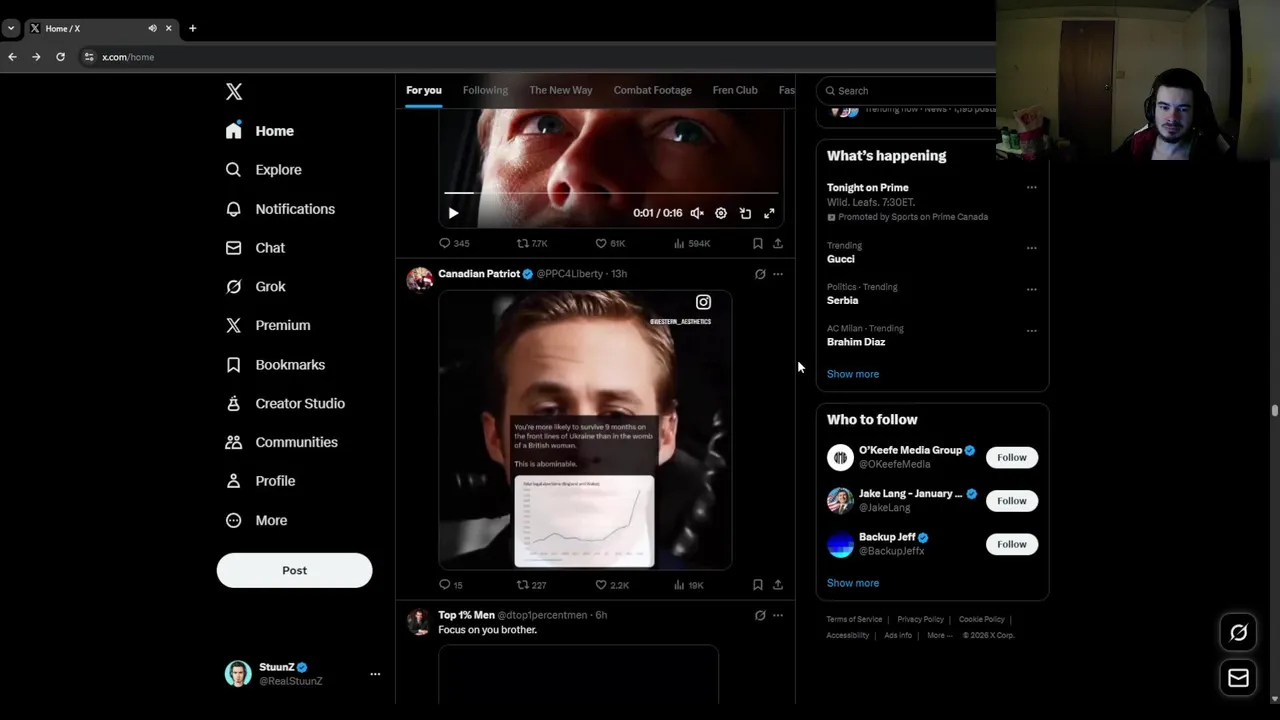The height and width of the screenshot is (720, 1280).
Task: Seek on the video progress bar
Action: (611, 193)
